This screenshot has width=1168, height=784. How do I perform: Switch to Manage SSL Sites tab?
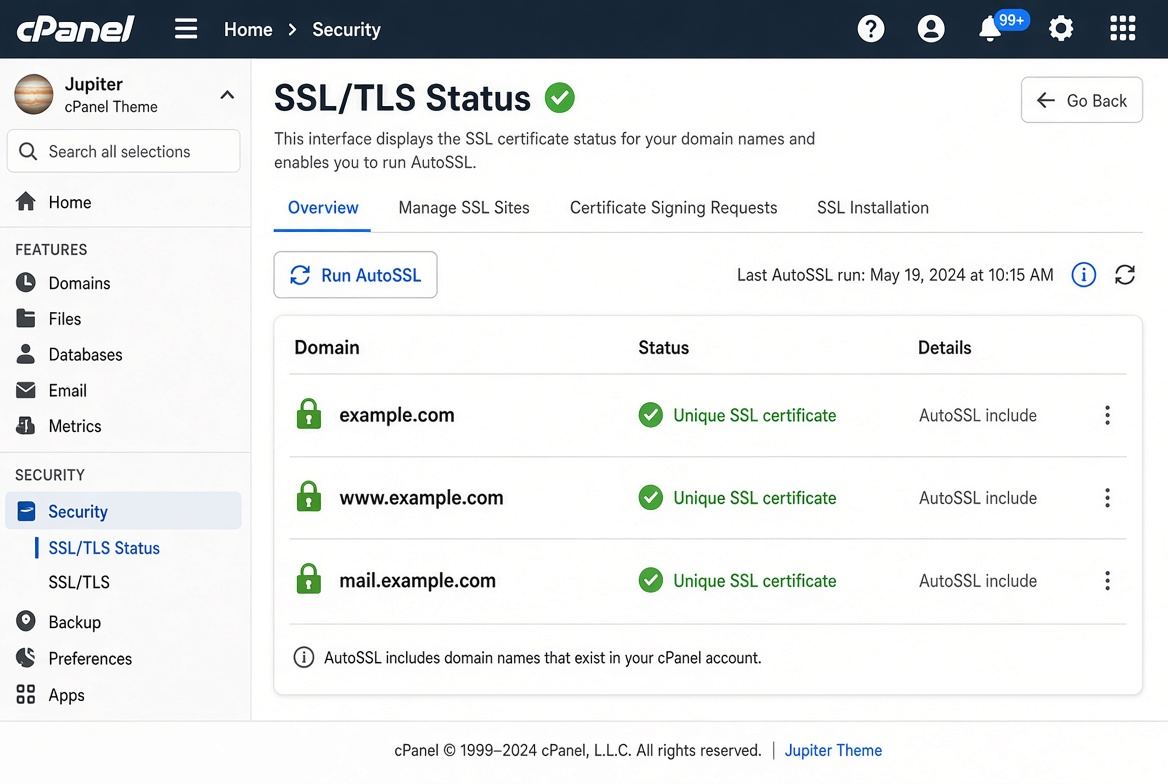[x=464, y=208]
